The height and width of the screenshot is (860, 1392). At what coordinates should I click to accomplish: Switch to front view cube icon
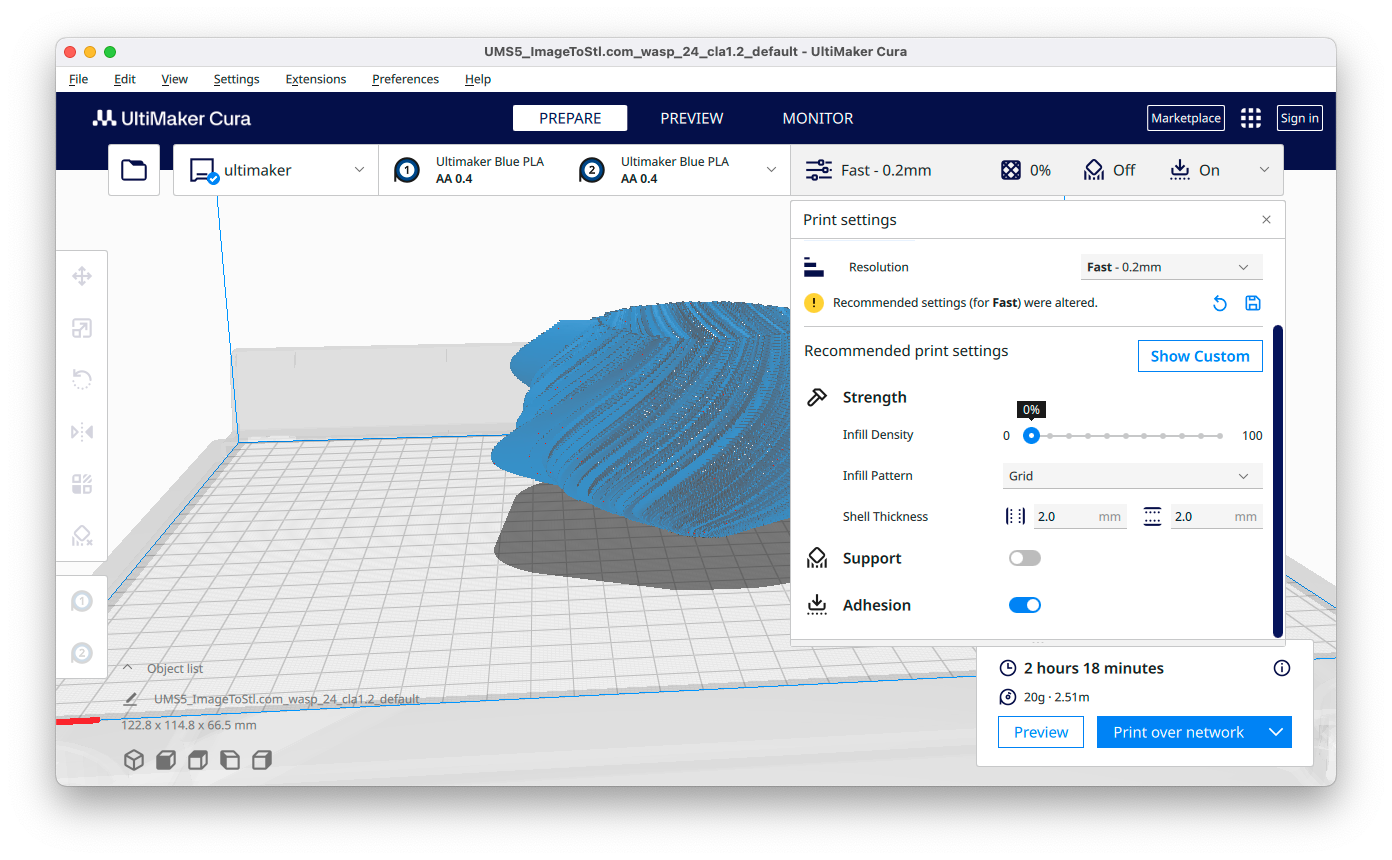(166, 761)
